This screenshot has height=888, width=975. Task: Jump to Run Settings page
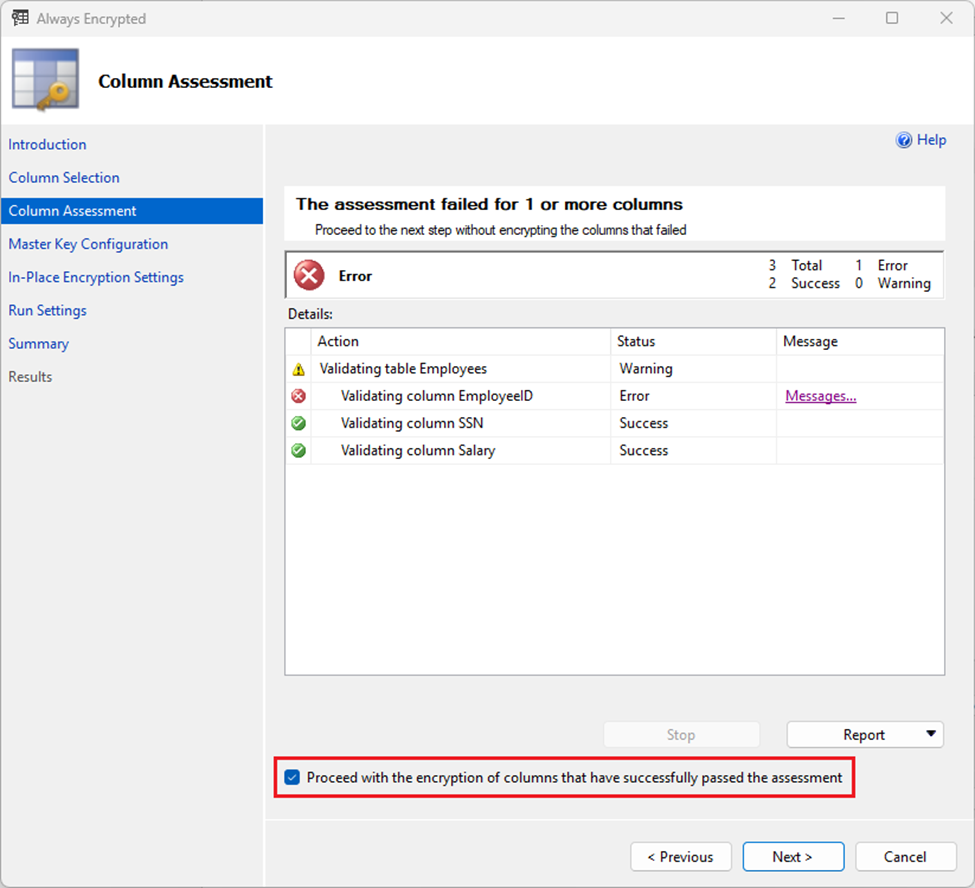47,310
